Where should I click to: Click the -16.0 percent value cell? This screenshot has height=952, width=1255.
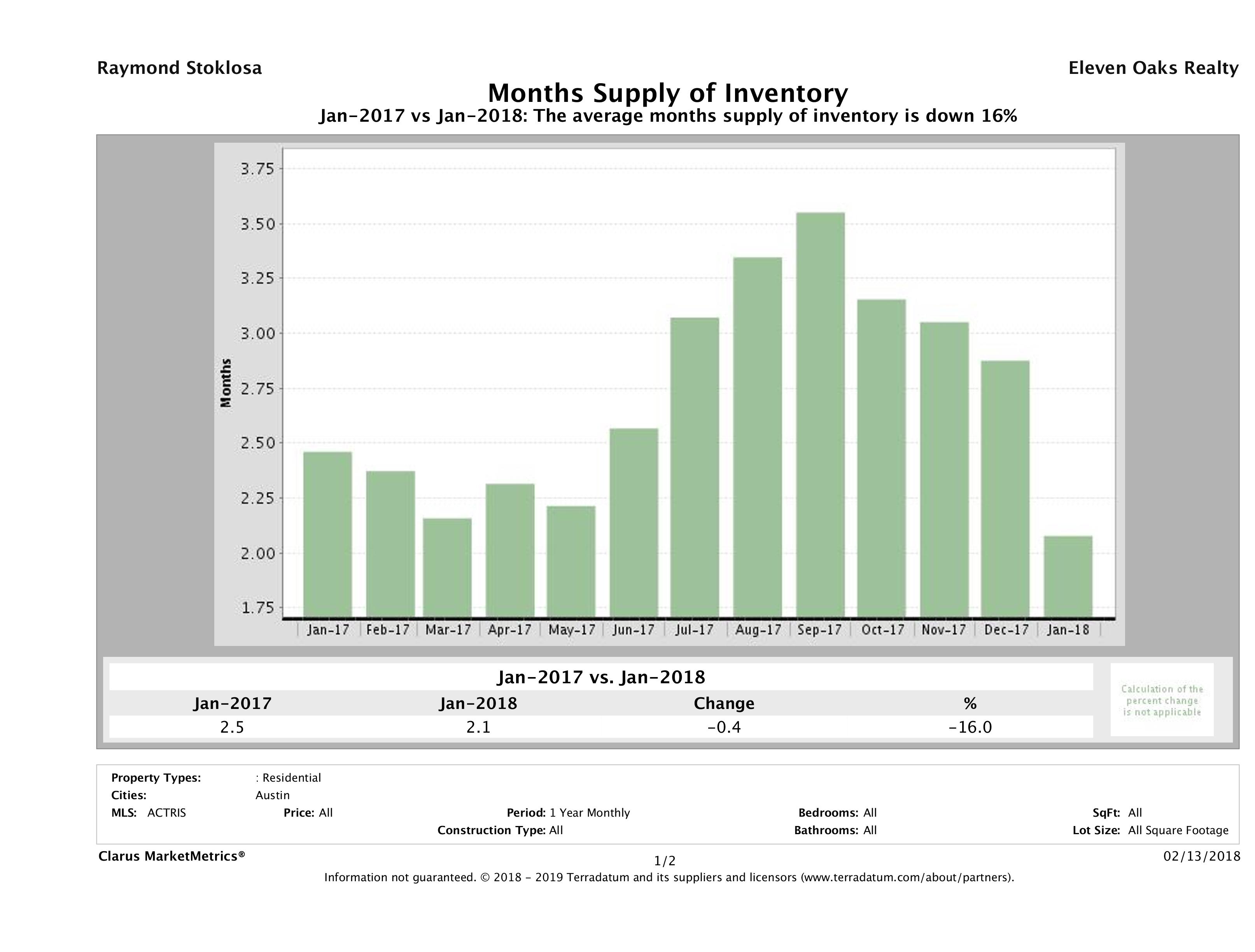(970, 727)
